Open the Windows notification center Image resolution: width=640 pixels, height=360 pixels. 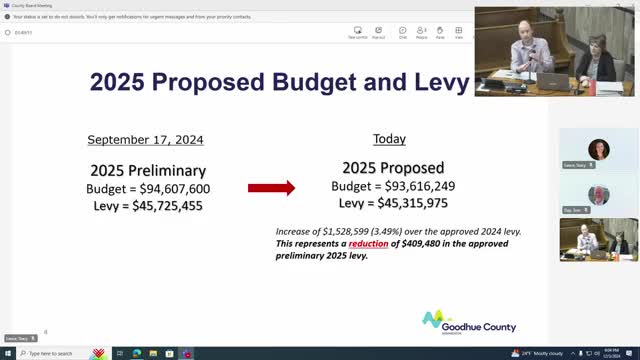pos(629,353)
